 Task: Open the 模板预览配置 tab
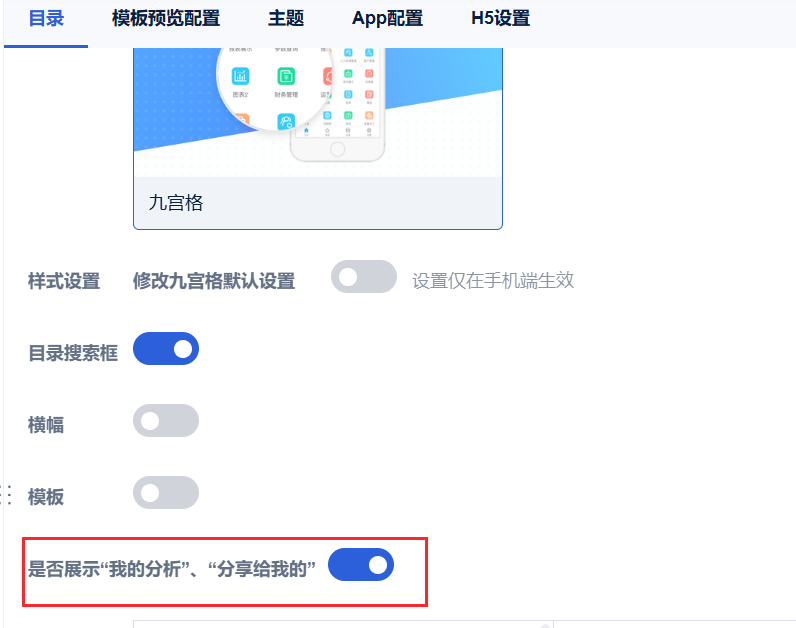166,19
